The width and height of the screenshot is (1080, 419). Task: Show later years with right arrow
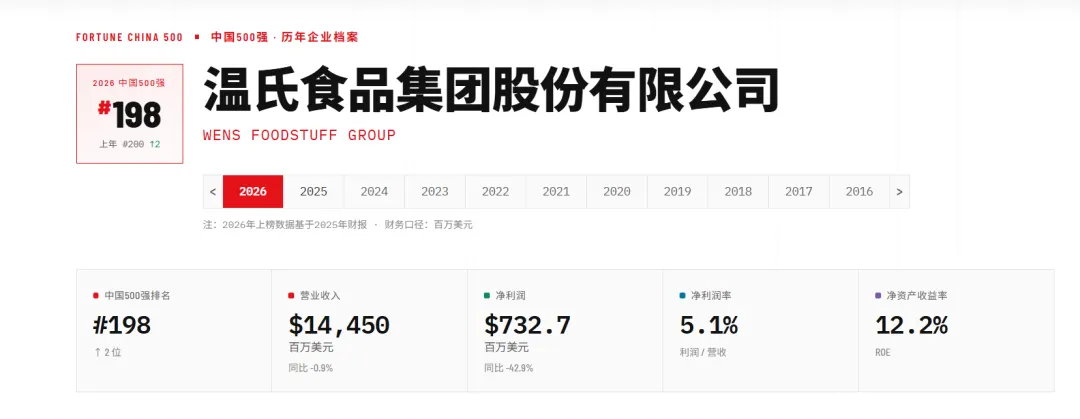click(900, 192)
